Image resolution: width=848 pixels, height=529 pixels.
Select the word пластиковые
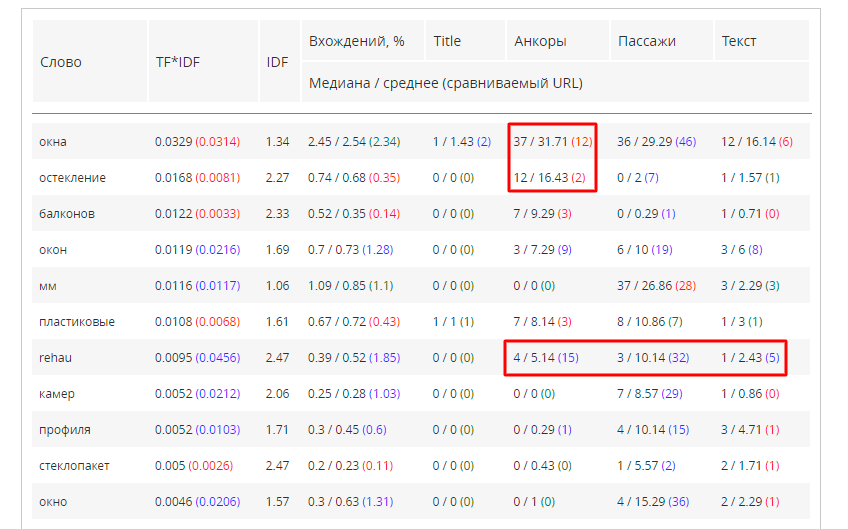click(x=77, y=322)
